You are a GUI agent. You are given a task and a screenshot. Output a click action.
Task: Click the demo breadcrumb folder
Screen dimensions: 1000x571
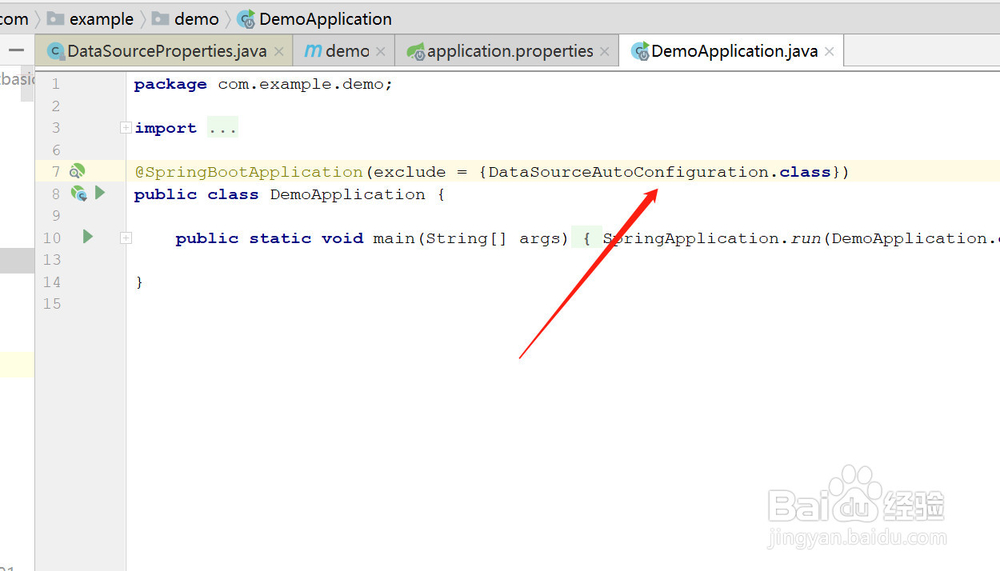(186, 19)
